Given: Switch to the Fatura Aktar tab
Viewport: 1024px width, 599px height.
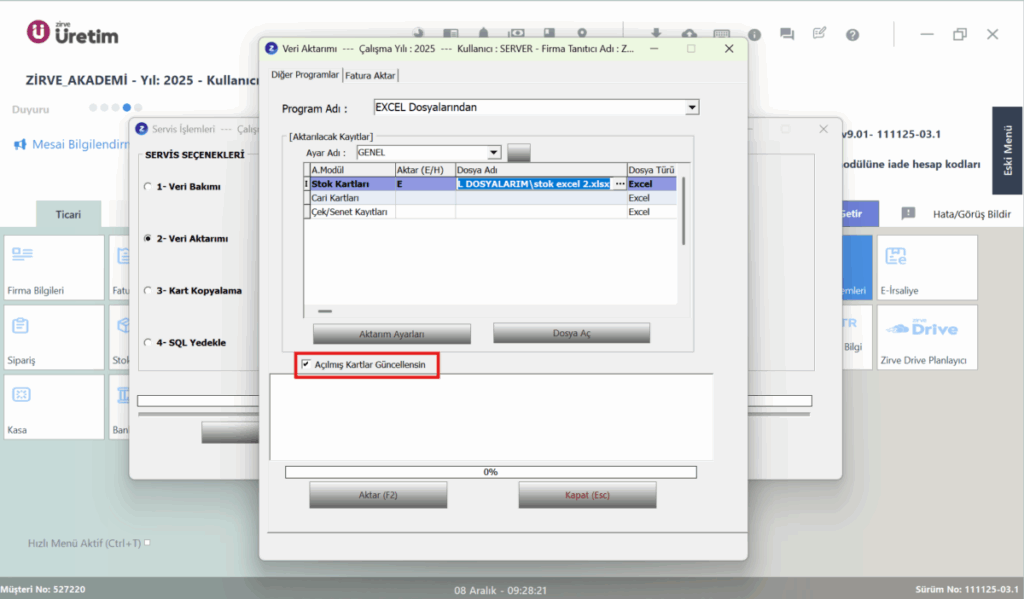Looking at the screenshot, I should tap(370, 75).
